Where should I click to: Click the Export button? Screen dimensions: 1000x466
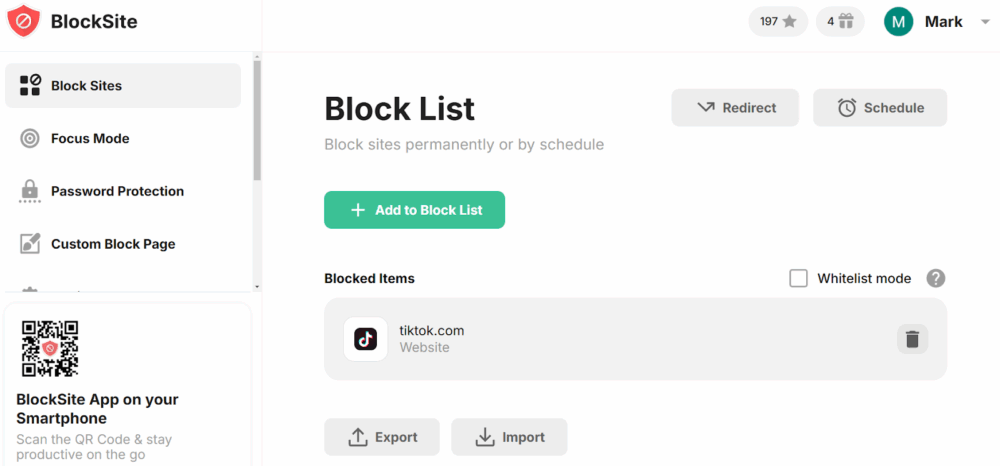381,437
